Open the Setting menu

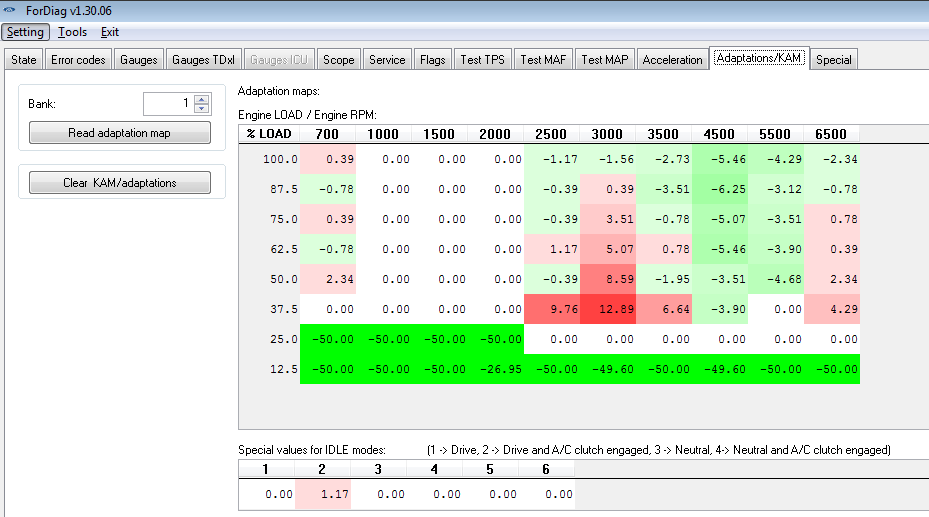pos(25,32)
